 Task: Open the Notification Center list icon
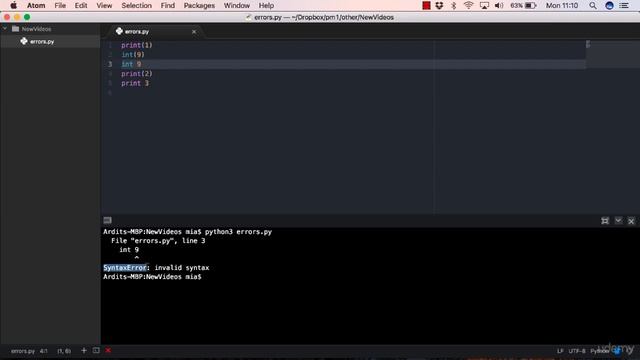pos(624,5)
